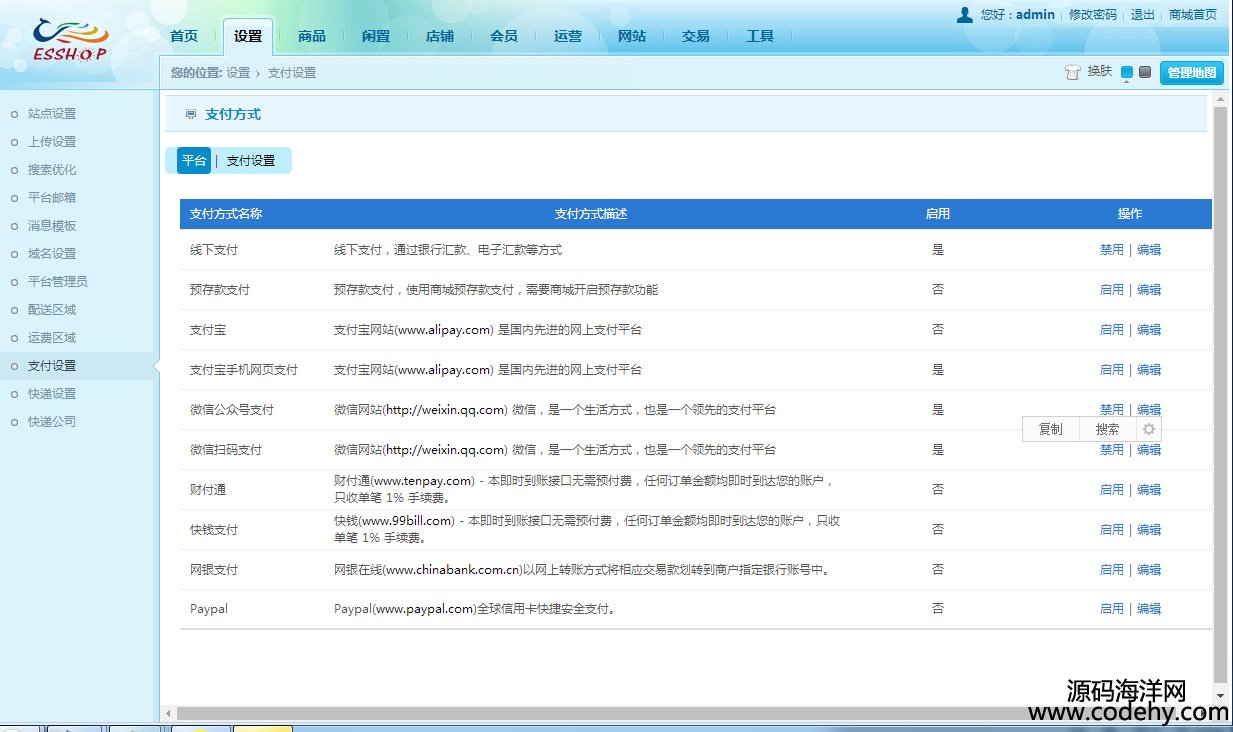Open 配送区域 in the sidebar

pyautogui.click(x=52, y=310)
